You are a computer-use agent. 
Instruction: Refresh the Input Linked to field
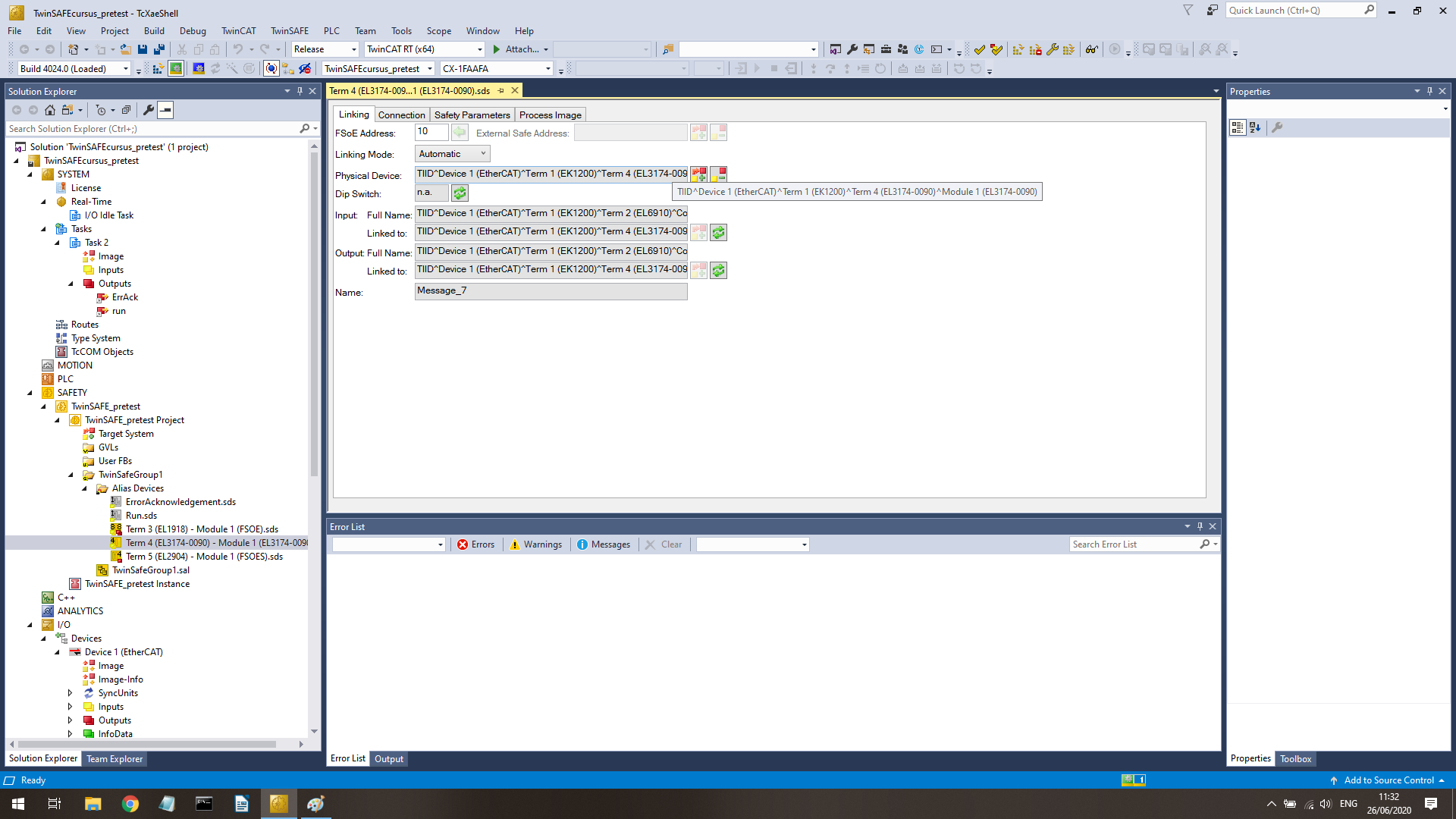[x=718, y=233]
